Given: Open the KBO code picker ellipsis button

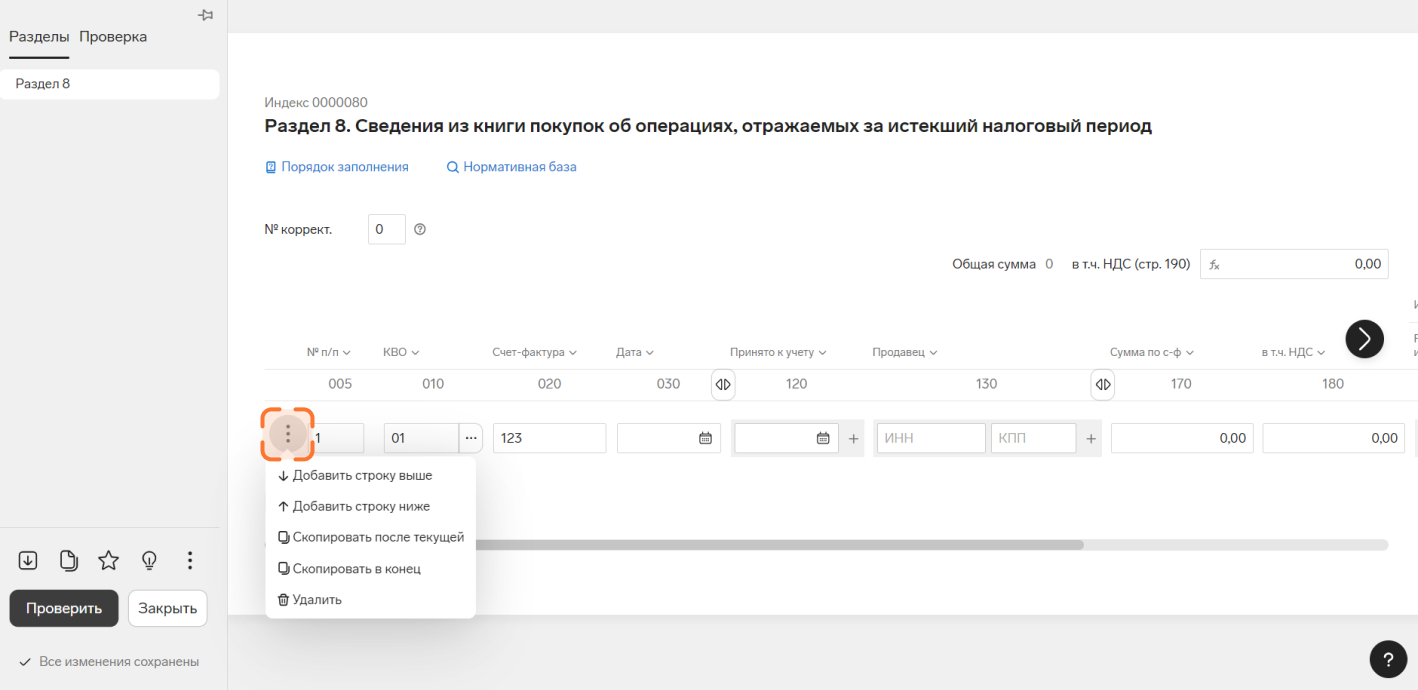Looking at the screenshot, I should click(471, 438).
